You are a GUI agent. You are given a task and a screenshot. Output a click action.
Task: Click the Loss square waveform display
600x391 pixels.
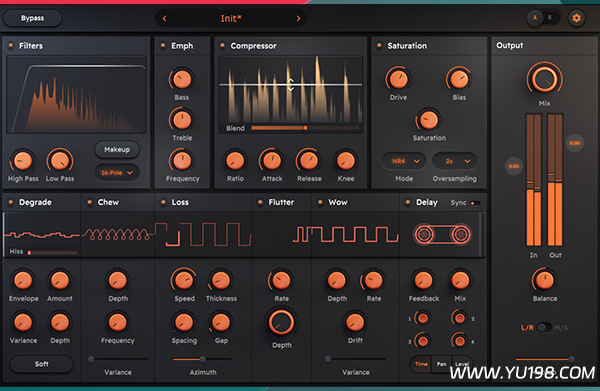[x=203, y=234]
